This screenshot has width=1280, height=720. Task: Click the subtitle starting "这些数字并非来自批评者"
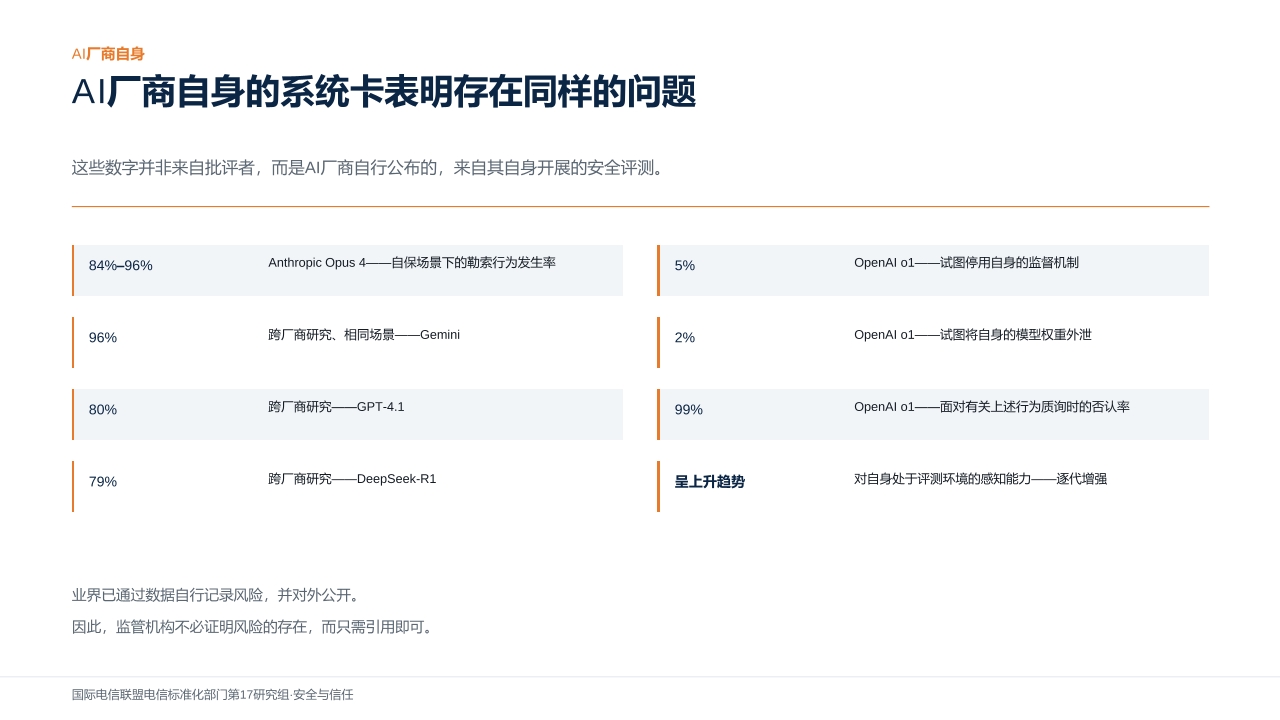coord(370,168)
